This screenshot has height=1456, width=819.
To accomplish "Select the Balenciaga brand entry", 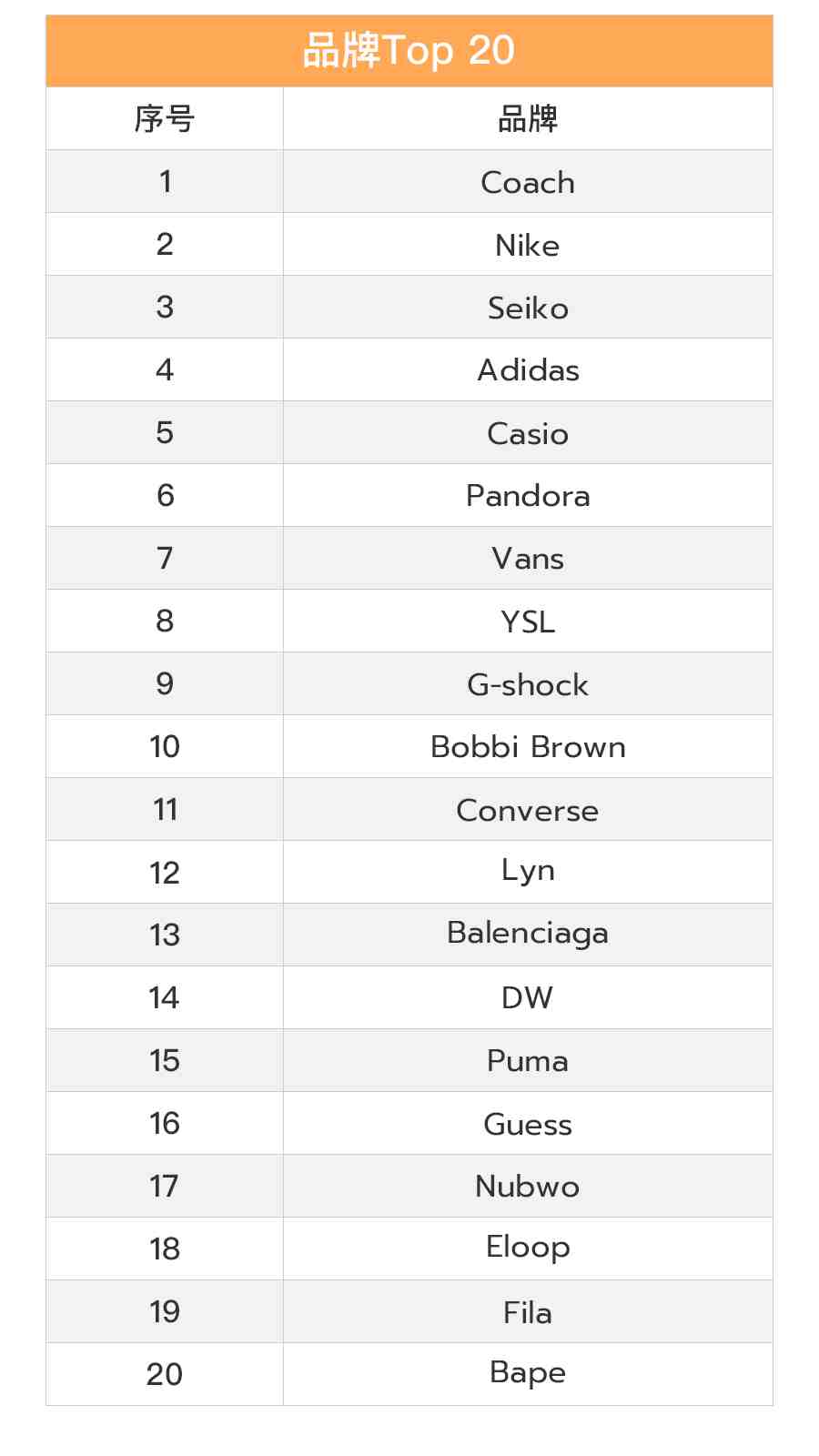I will pyautogui.click(x=528, y=935).
